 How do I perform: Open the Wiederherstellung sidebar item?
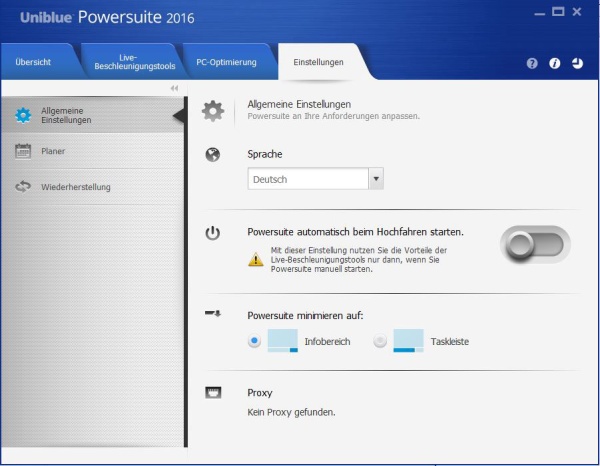[93, 187]
